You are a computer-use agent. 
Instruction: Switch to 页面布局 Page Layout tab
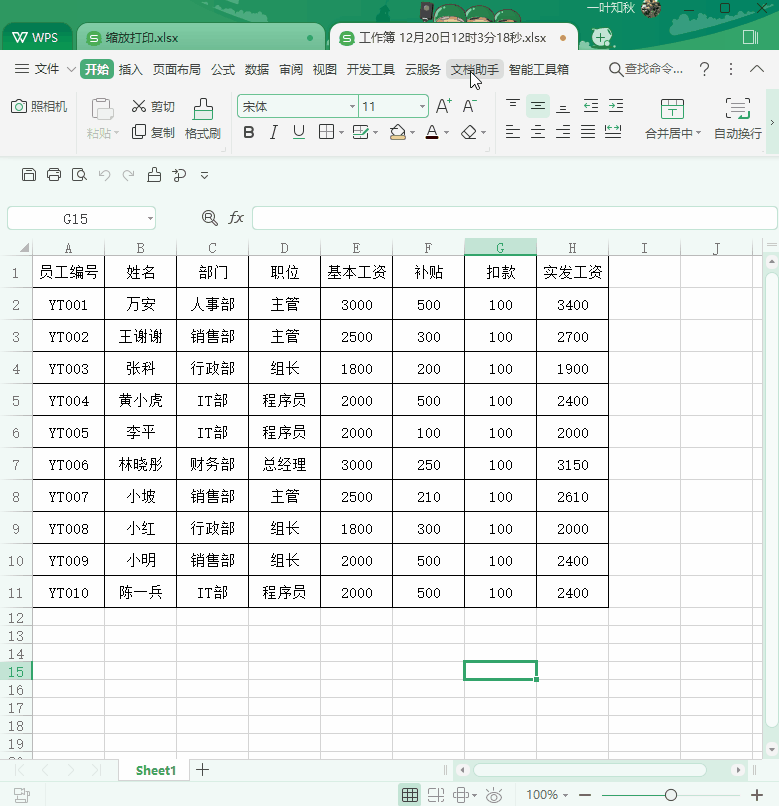click(176, 69)
